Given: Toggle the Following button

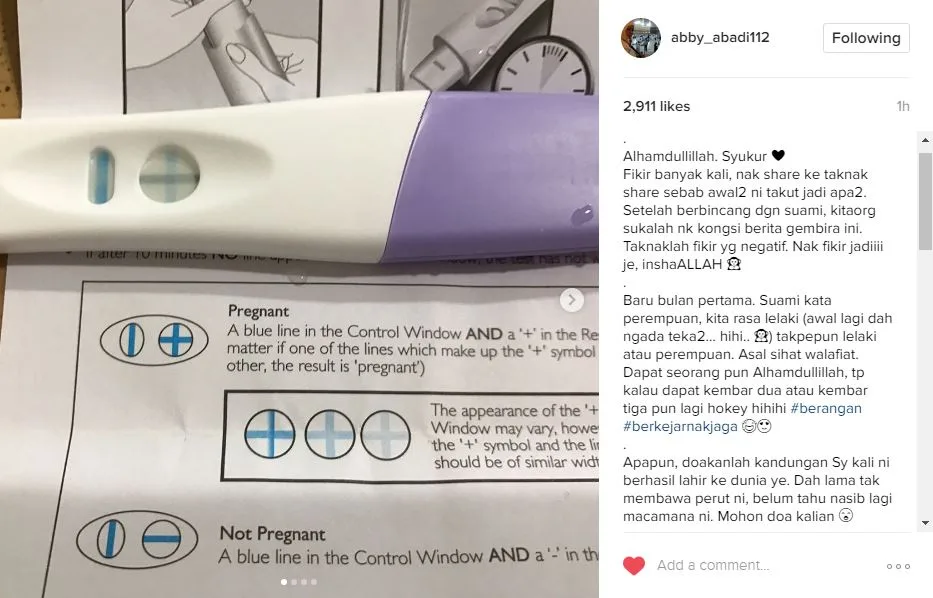Looking at the screenshot, I should [x=866, y=38].
